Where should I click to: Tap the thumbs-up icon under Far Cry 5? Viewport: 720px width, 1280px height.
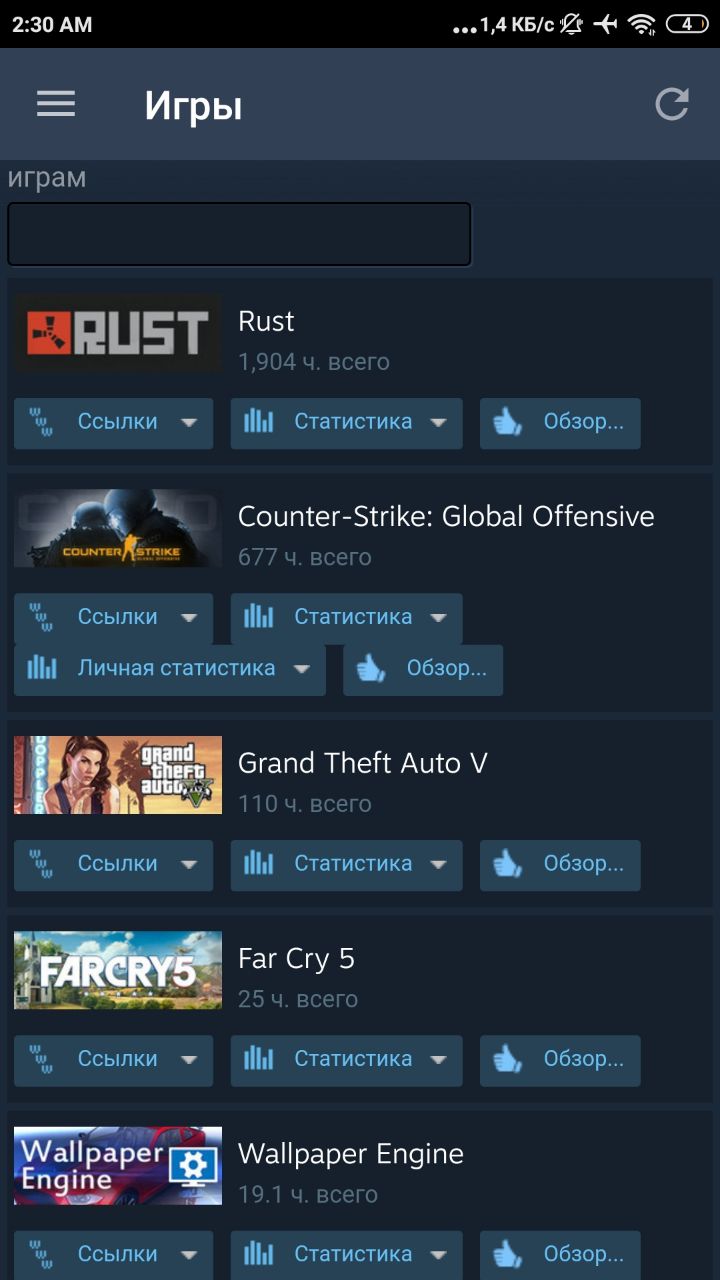(x=507, y=1060)
